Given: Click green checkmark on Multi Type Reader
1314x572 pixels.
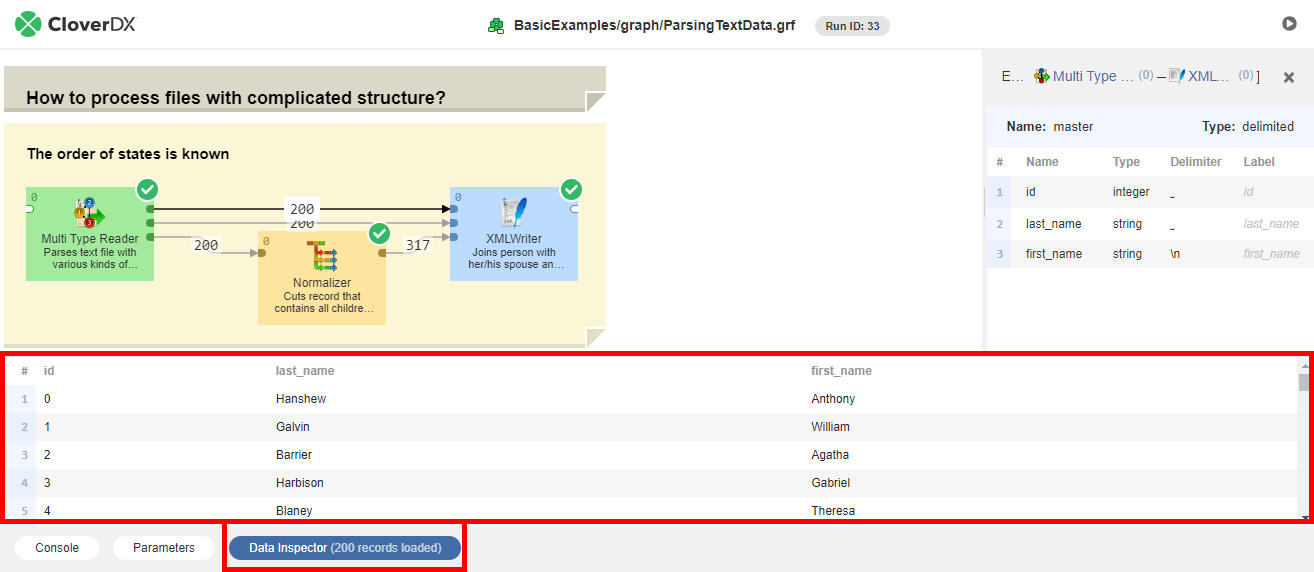Looking at the screenshot, I should [147, 189].
